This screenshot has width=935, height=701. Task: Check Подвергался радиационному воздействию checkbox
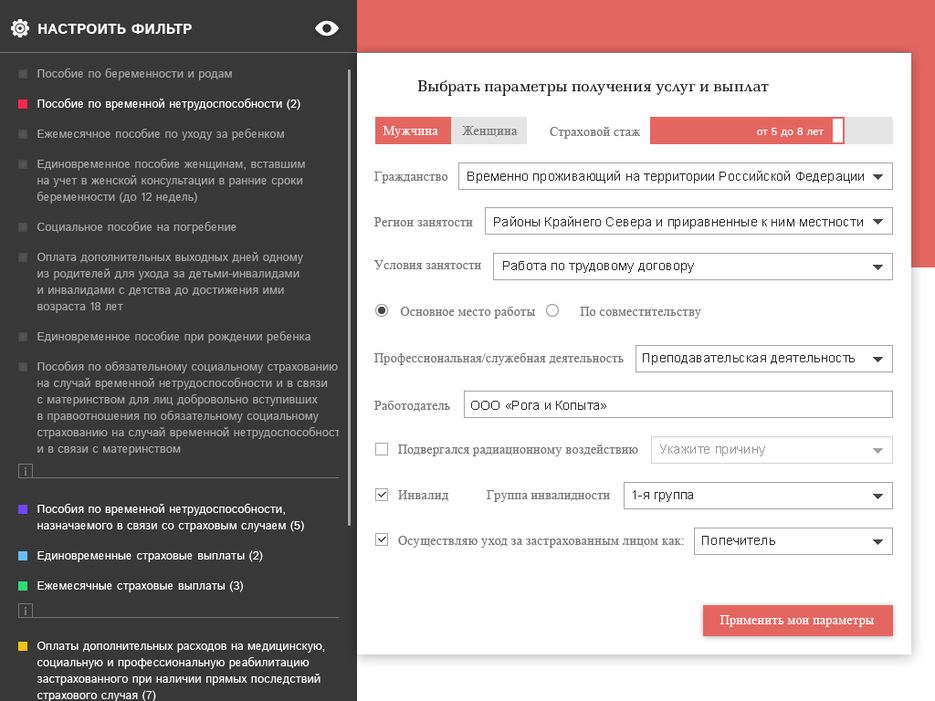382,449
